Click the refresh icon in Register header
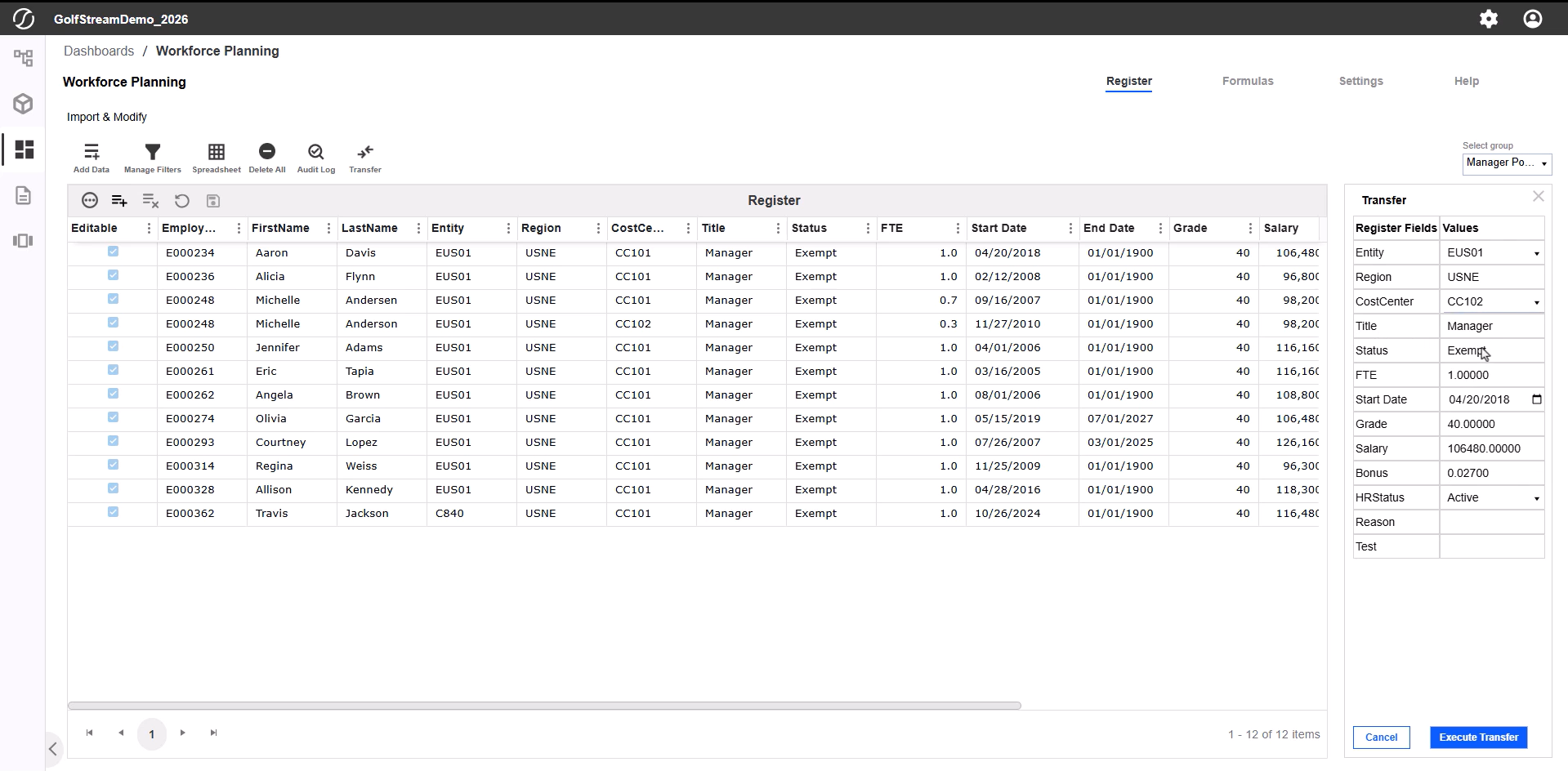 (x=182, y=201)
